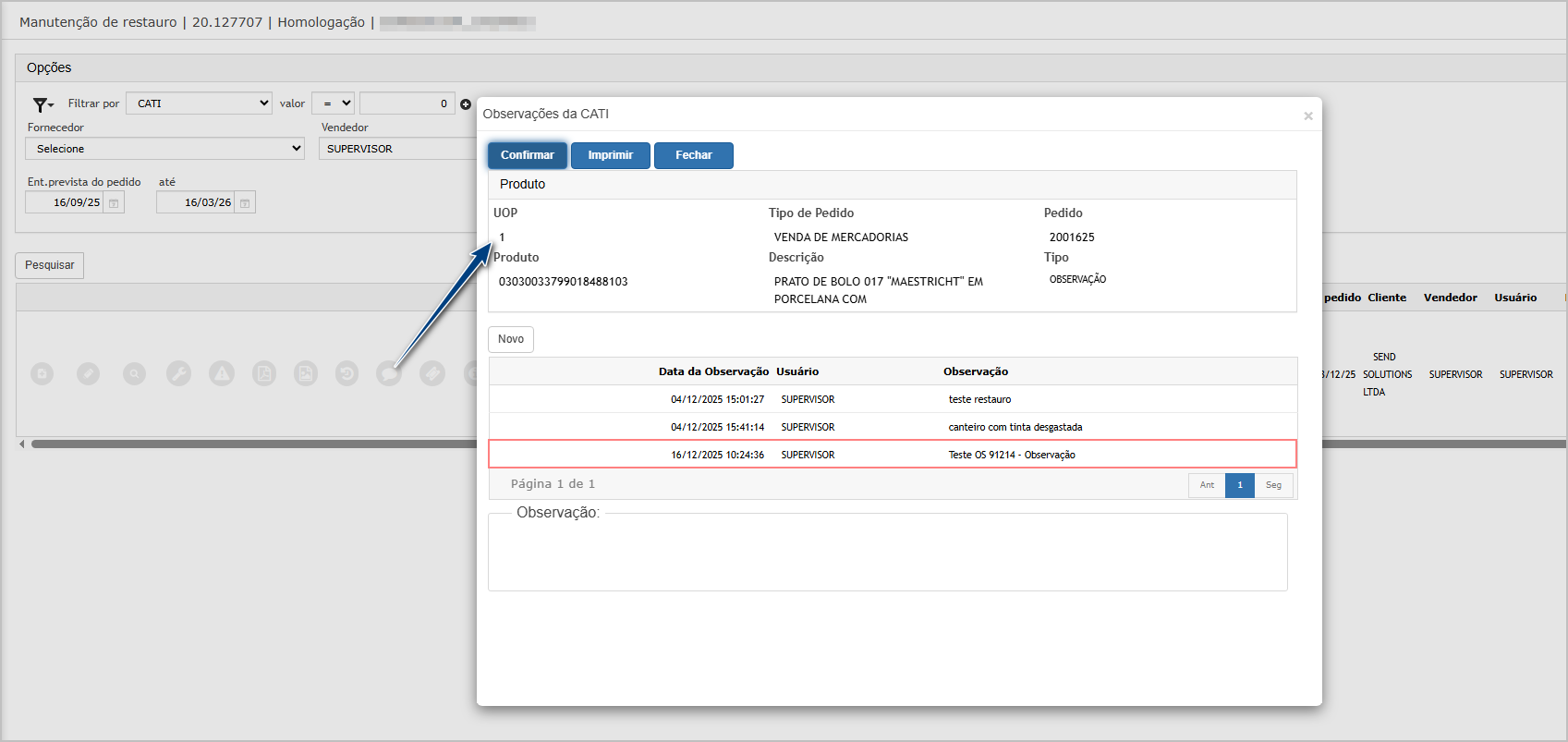Click the plus icon to add filter

[x=466, y=104]
